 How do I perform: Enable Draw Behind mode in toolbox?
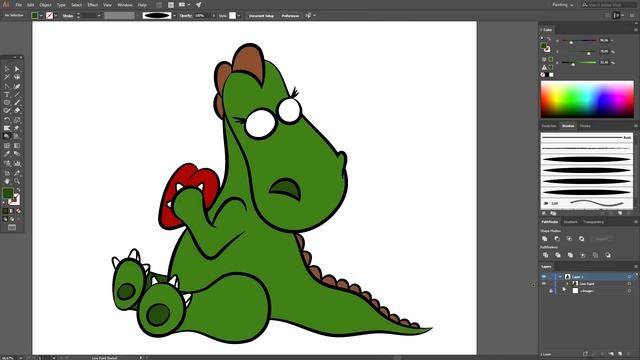[x=12, y=219]
